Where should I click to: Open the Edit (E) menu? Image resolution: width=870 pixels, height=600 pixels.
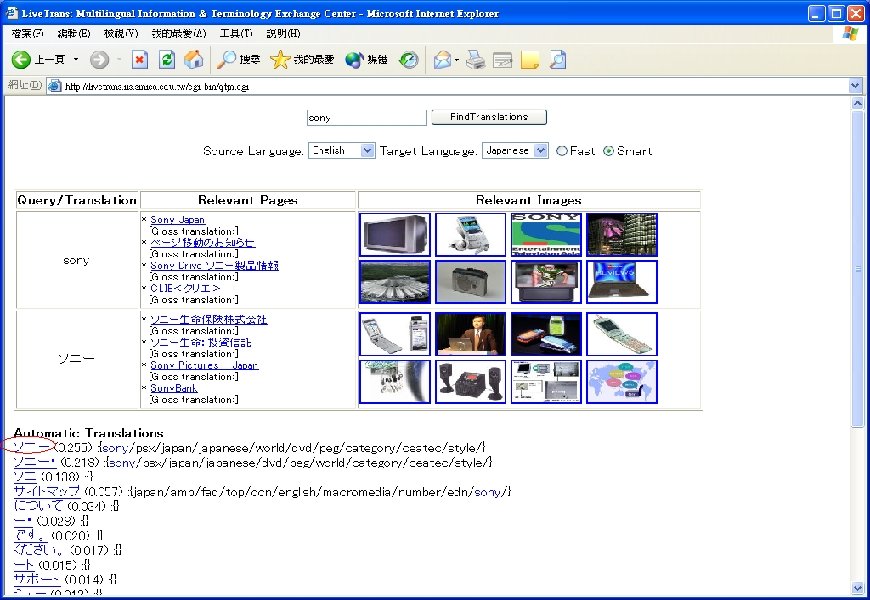click(x=74, y=33)
